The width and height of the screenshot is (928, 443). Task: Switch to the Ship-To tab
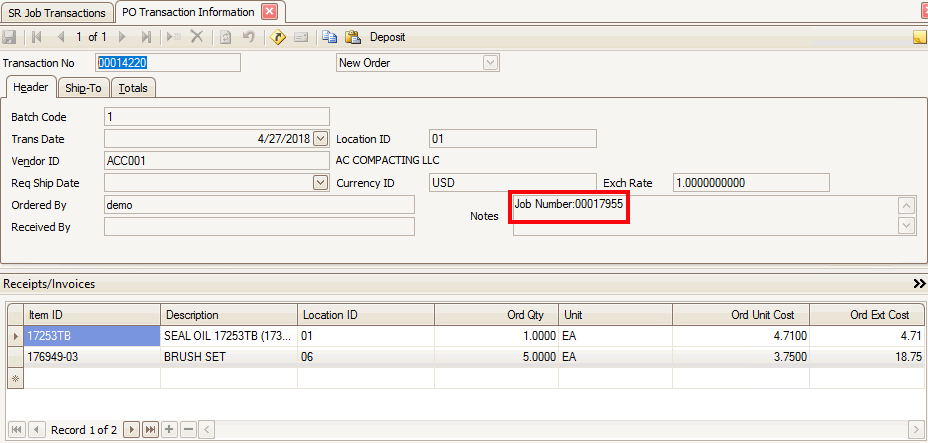tap(83, 88)
